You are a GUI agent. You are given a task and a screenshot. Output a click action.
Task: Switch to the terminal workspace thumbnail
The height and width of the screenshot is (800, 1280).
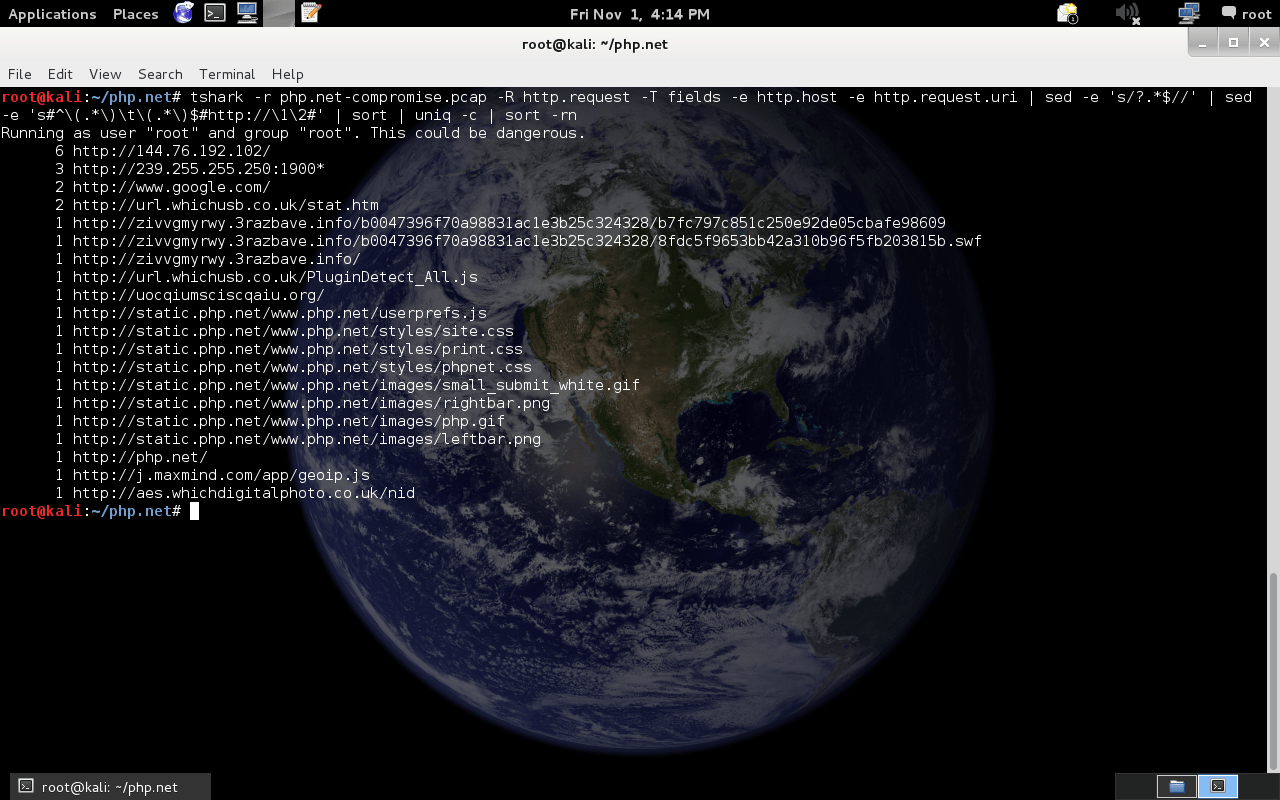tap(1218, 786)
